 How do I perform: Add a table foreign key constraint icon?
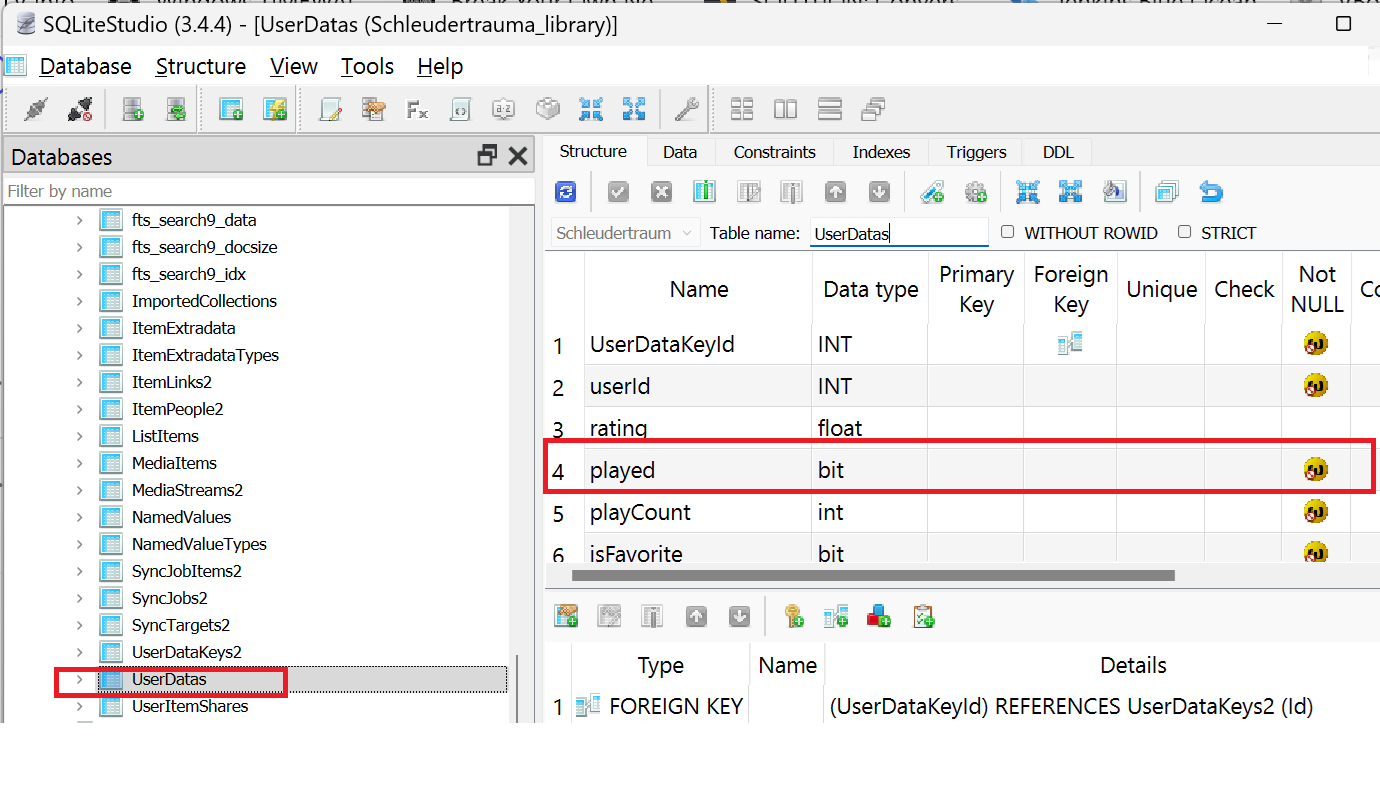point(836,617)
